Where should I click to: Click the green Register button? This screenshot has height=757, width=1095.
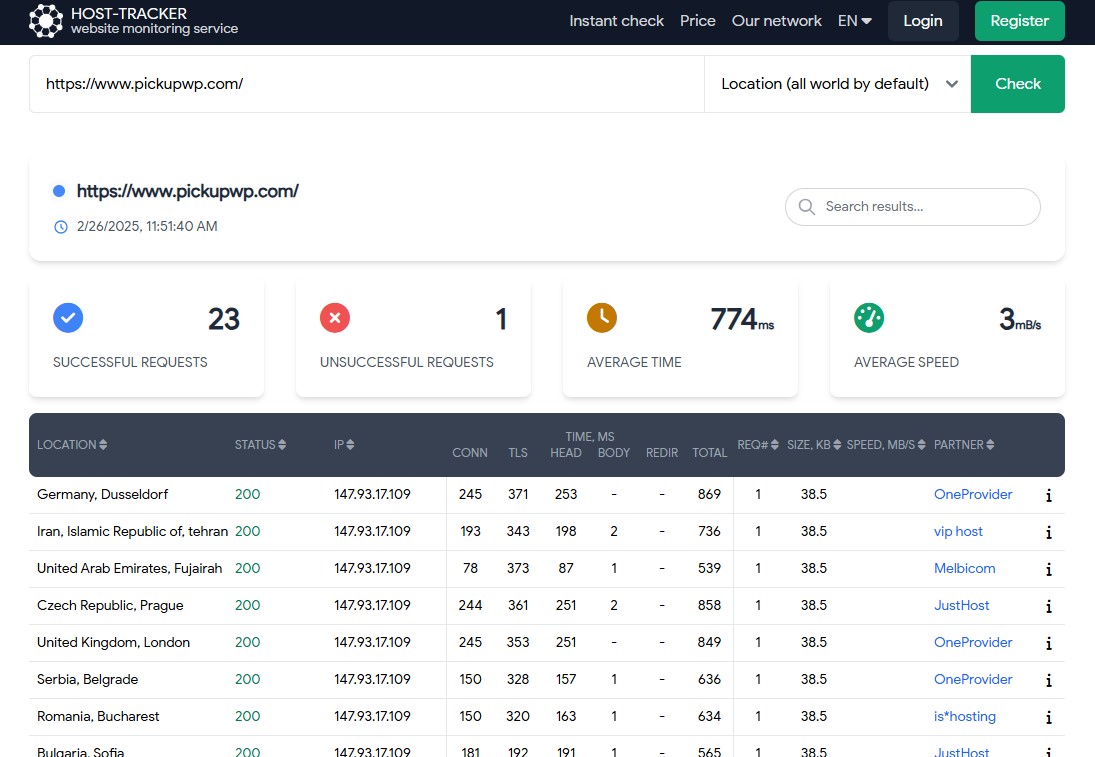click(x=1020, y=21)
